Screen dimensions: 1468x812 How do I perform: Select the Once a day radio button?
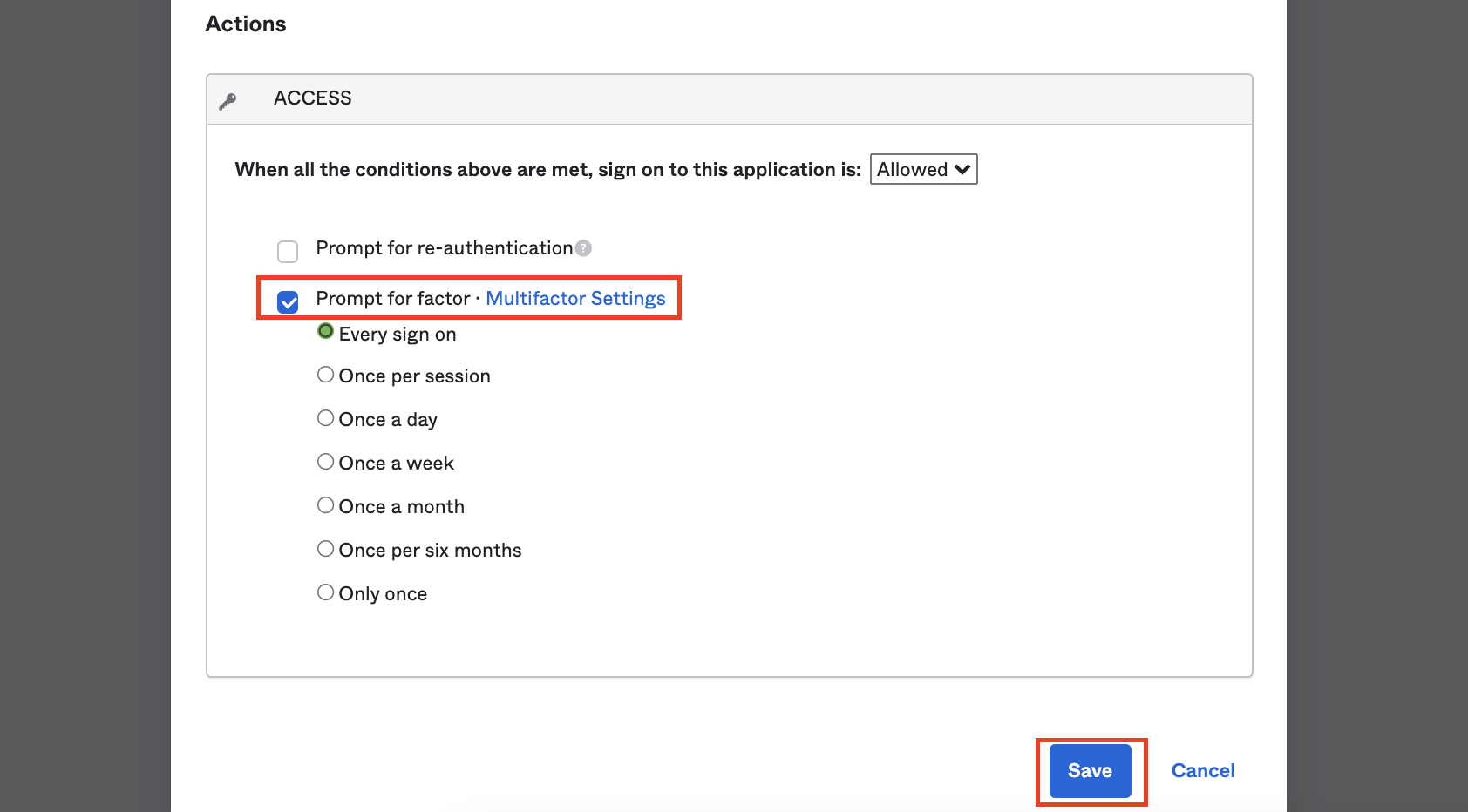tap(325, 418)
